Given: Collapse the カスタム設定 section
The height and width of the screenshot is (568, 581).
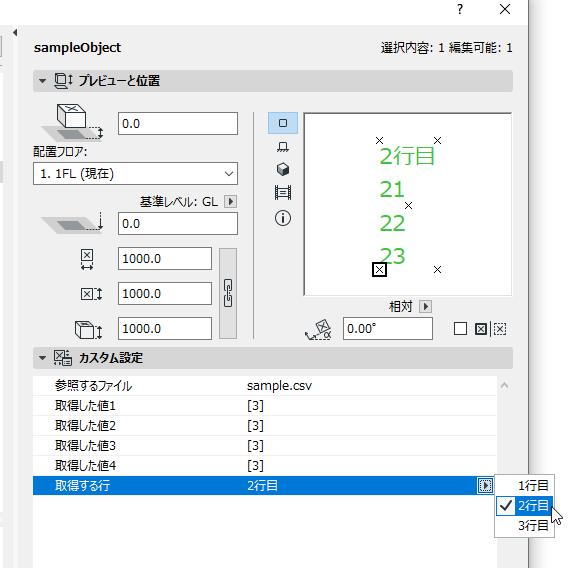Looking at the screenshot, I should click(42, 358).
